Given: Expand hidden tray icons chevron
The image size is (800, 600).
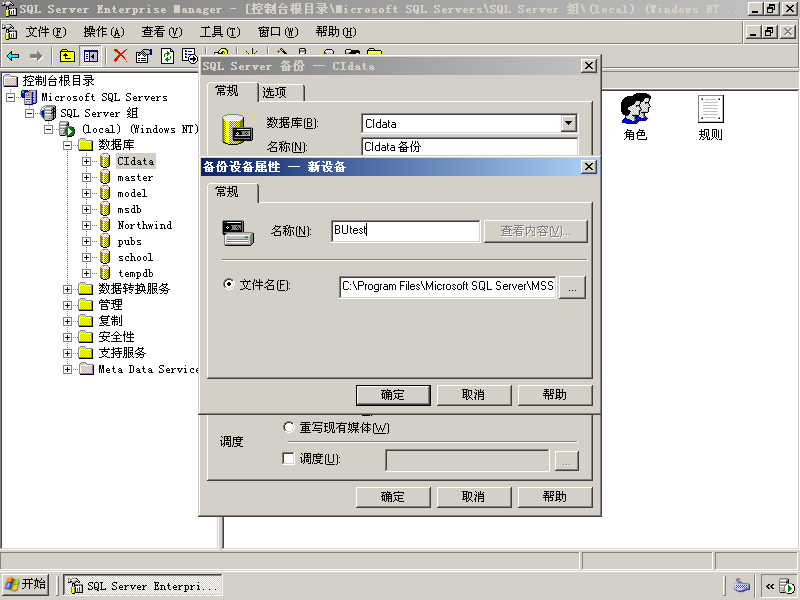Looking at the screenshot, I should click(769, 586).
